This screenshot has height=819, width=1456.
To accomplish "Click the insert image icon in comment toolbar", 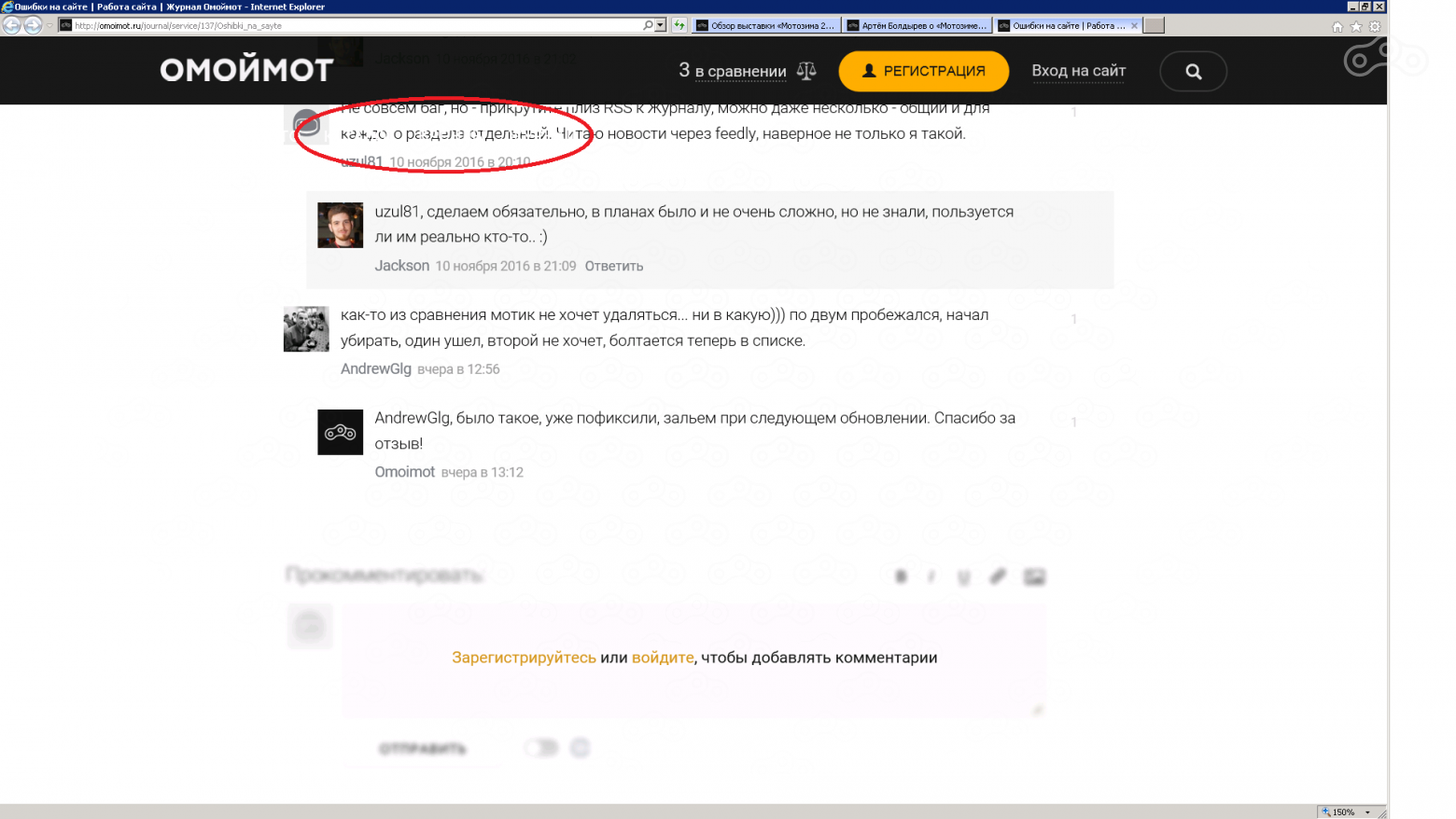I will point(1034,576).
